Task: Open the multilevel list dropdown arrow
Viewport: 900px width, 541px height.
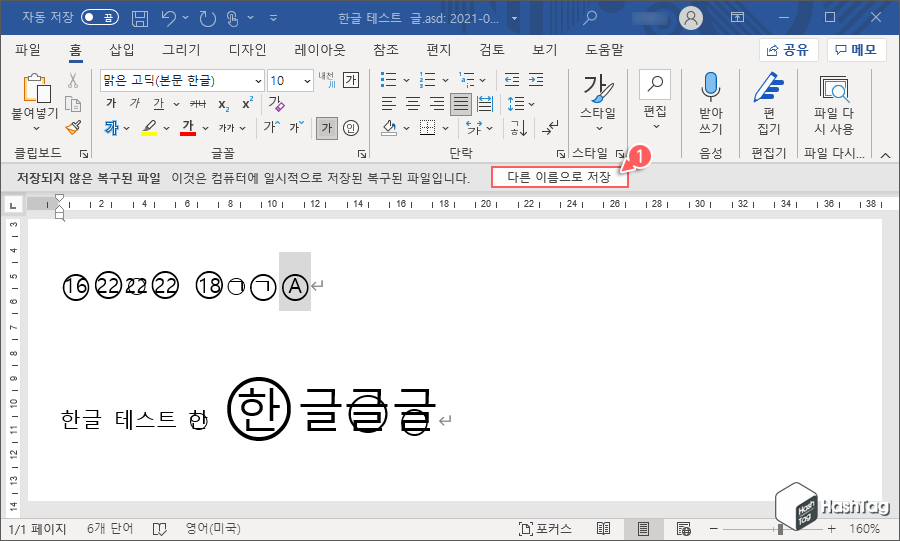Action: click(483, 80)
